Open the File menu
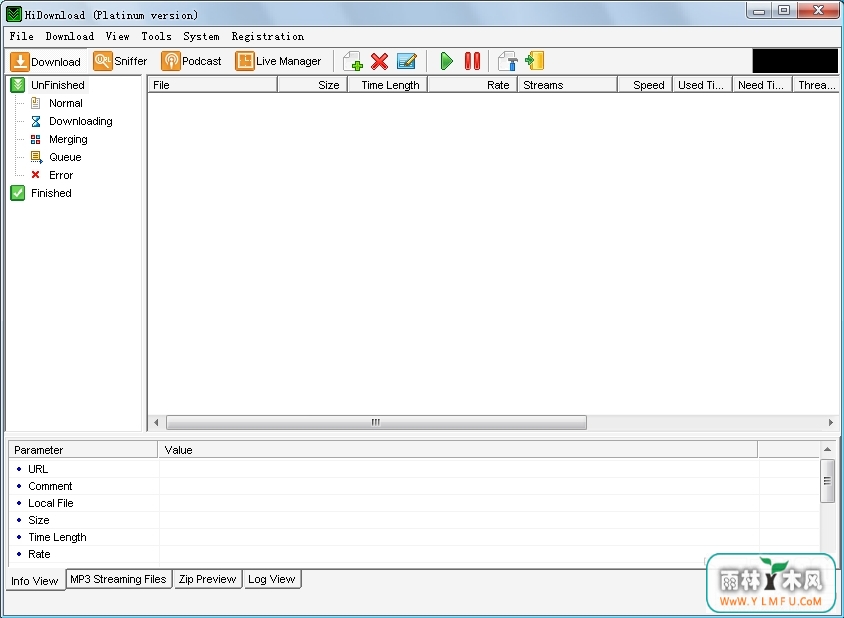 coord(22,36)
